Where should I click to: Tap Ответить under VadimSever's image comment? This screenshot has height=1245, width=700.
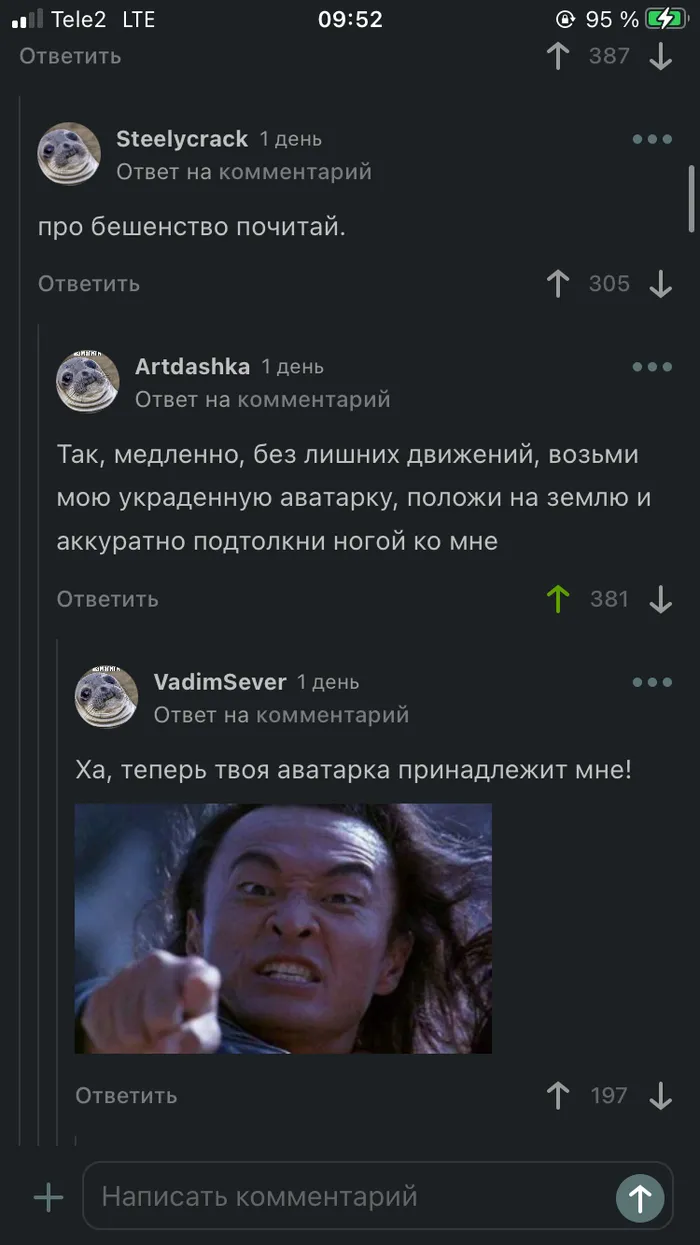(x=126, y=1096)
